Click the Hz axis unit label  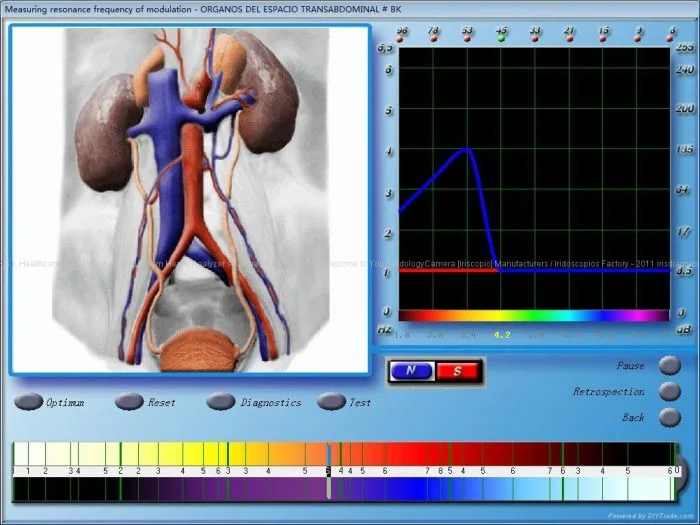click(x=385, y=330)
